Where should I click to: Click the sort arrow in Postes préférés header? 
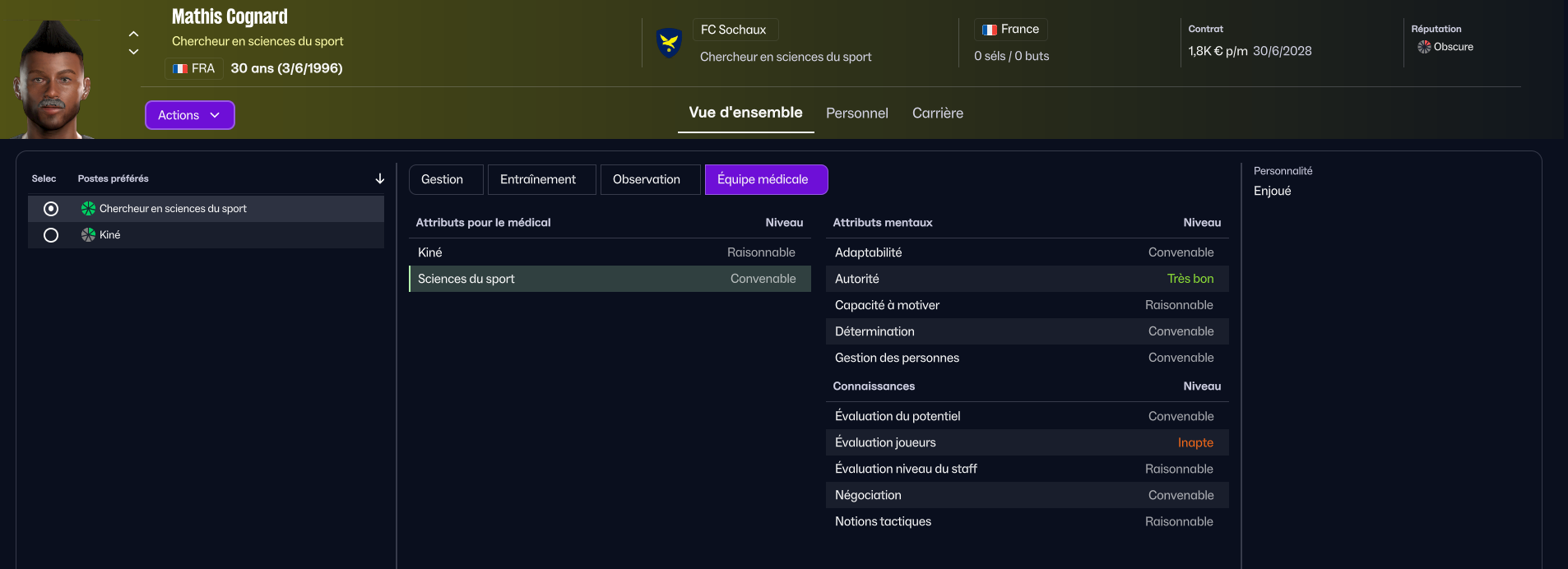(x=379, y=178)
